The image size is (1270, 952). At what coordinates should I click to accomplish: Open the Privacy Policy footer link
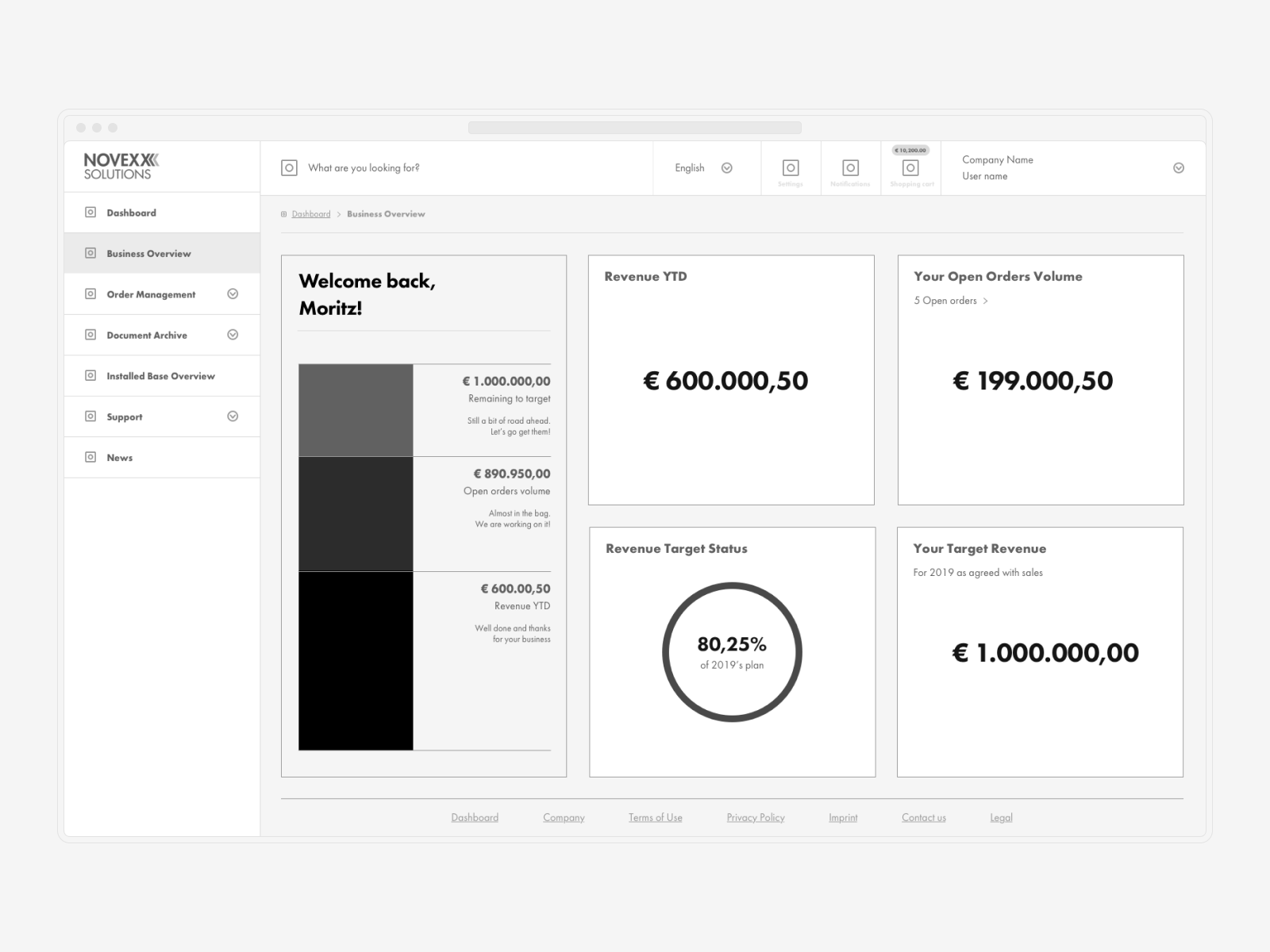[x=756, y=818]
